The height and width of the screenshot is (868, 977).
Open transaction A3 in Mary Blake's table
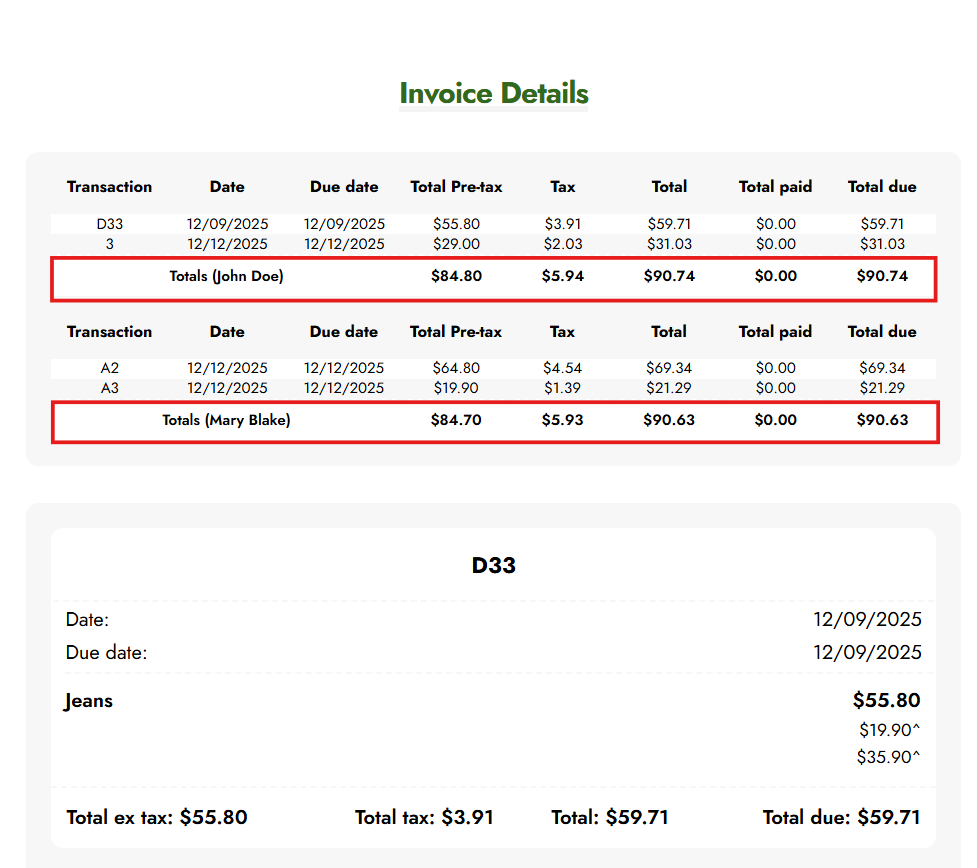[x=110, y=388]
